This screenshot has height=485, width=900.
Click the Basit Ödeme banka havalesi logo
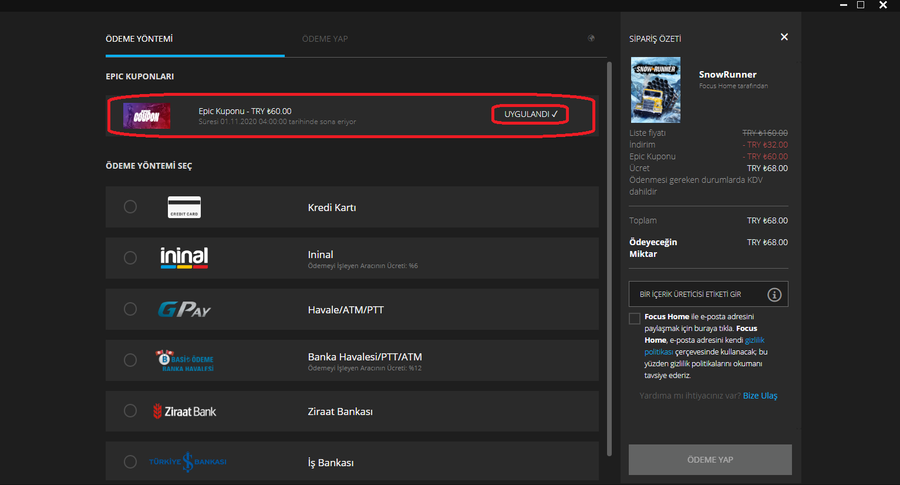pyautogui.click(x=184, y=360)
